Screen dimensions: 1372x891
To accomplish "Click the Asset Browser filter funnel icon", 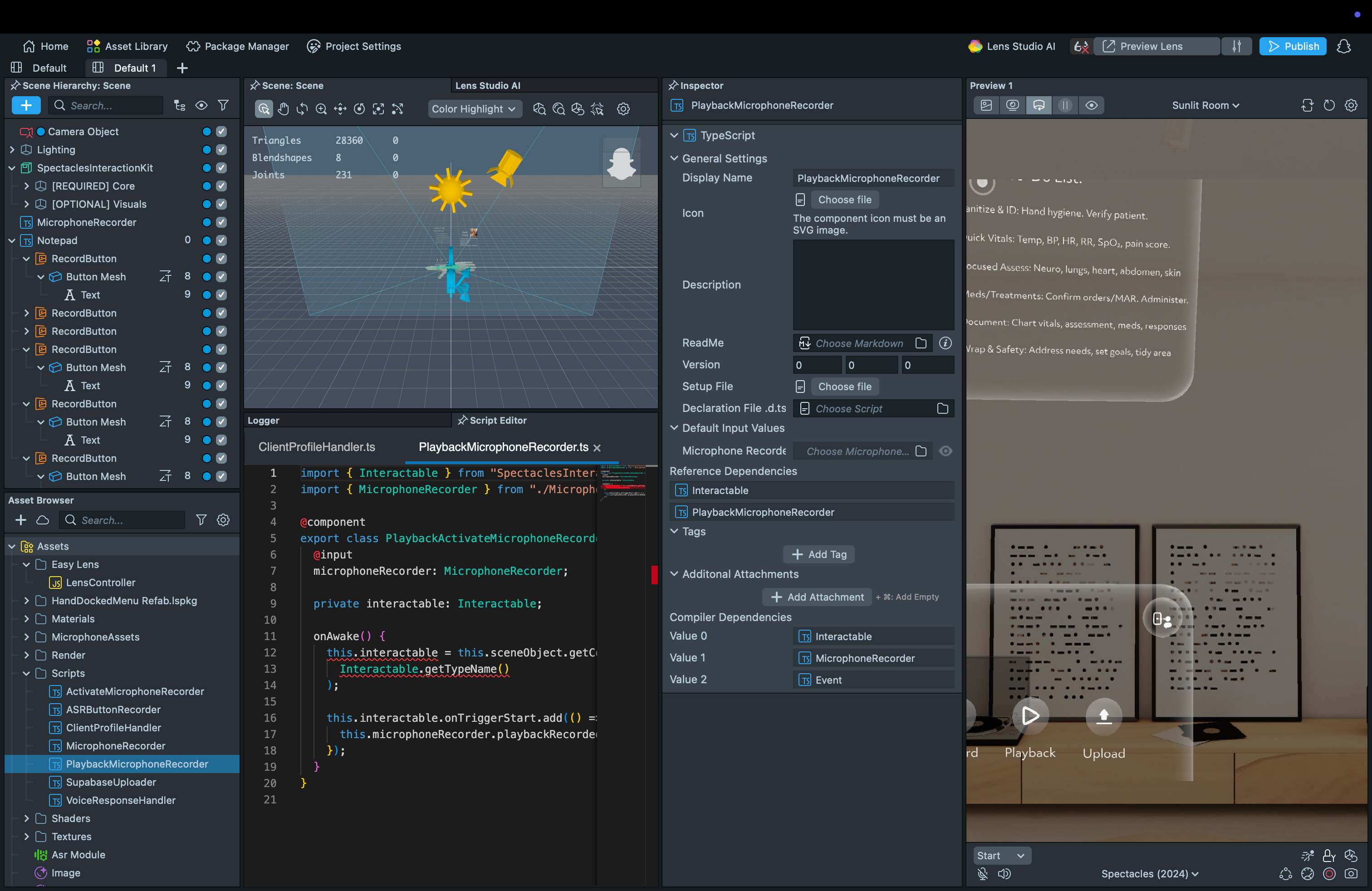I will coord(201,520).
